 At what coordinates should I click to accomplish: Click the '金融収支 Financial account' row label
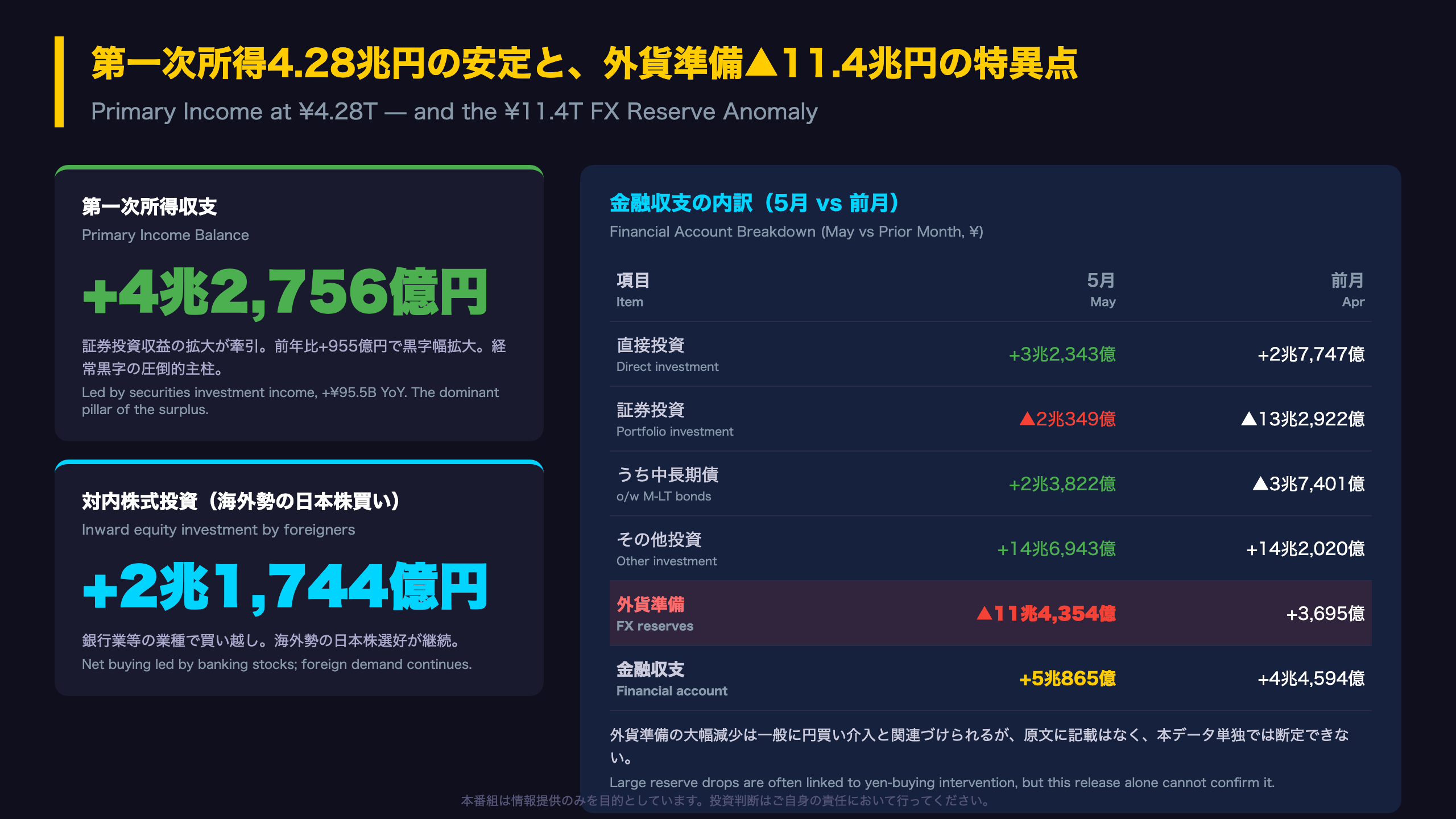click(672, 679)
